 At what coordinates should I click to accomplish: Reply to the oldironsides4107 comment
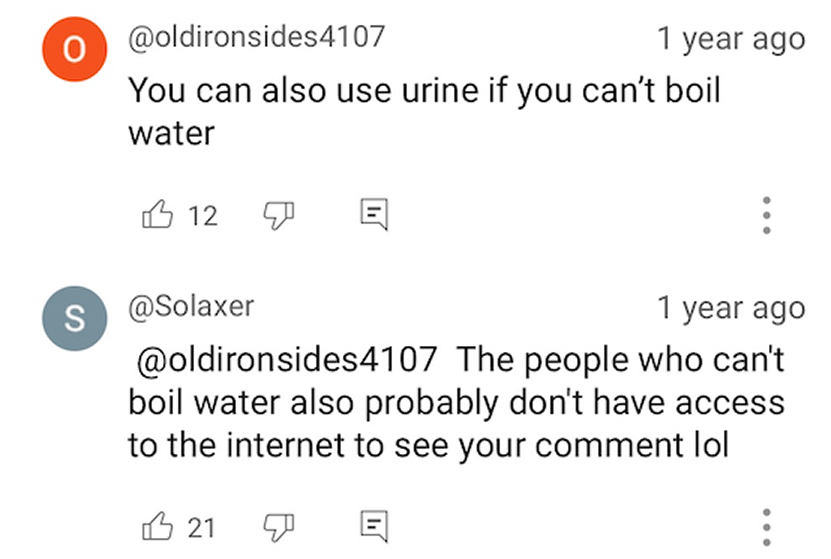(x=373, y=214)
